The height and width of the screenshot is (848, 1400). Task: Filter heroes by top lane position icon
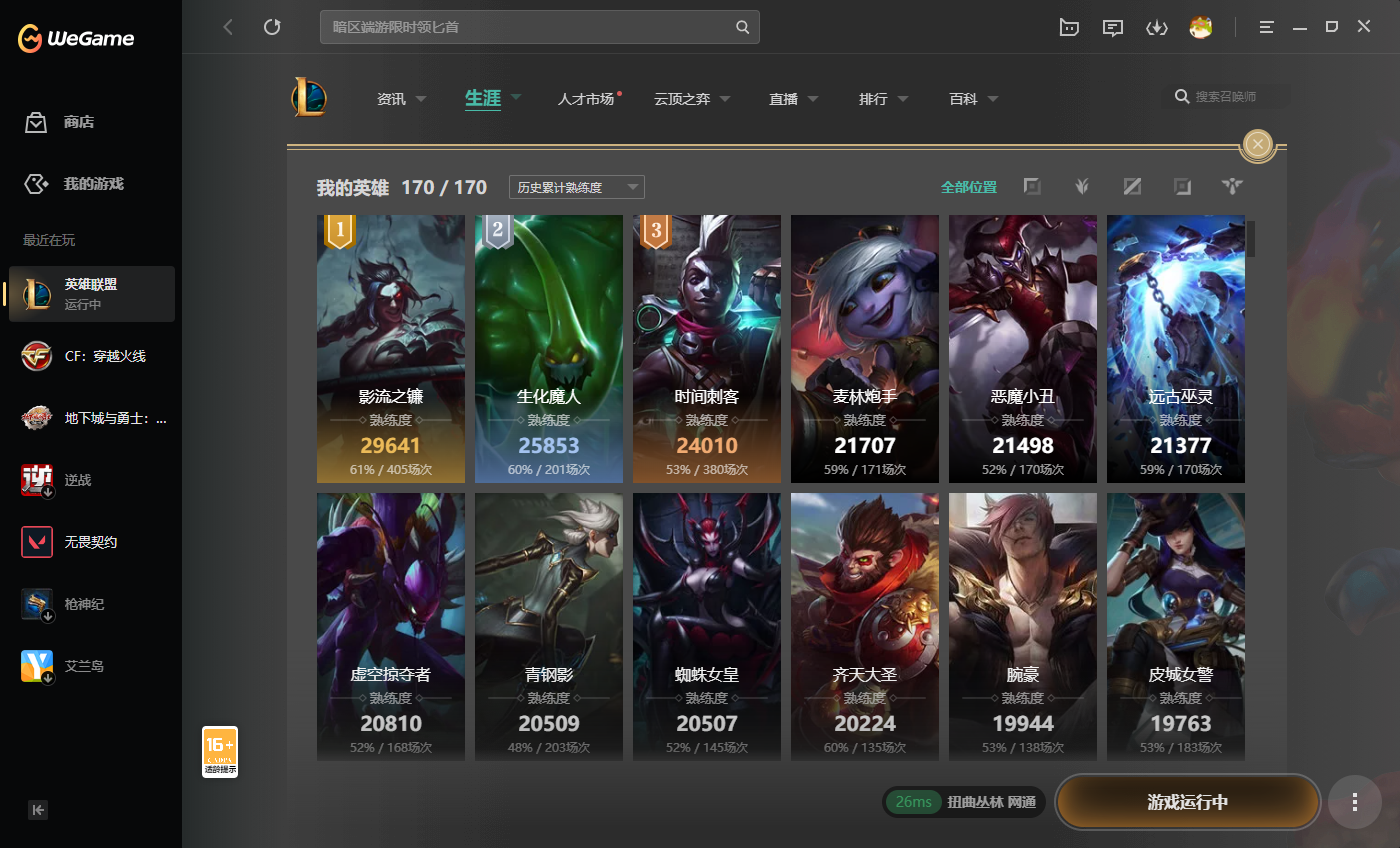1032,186
